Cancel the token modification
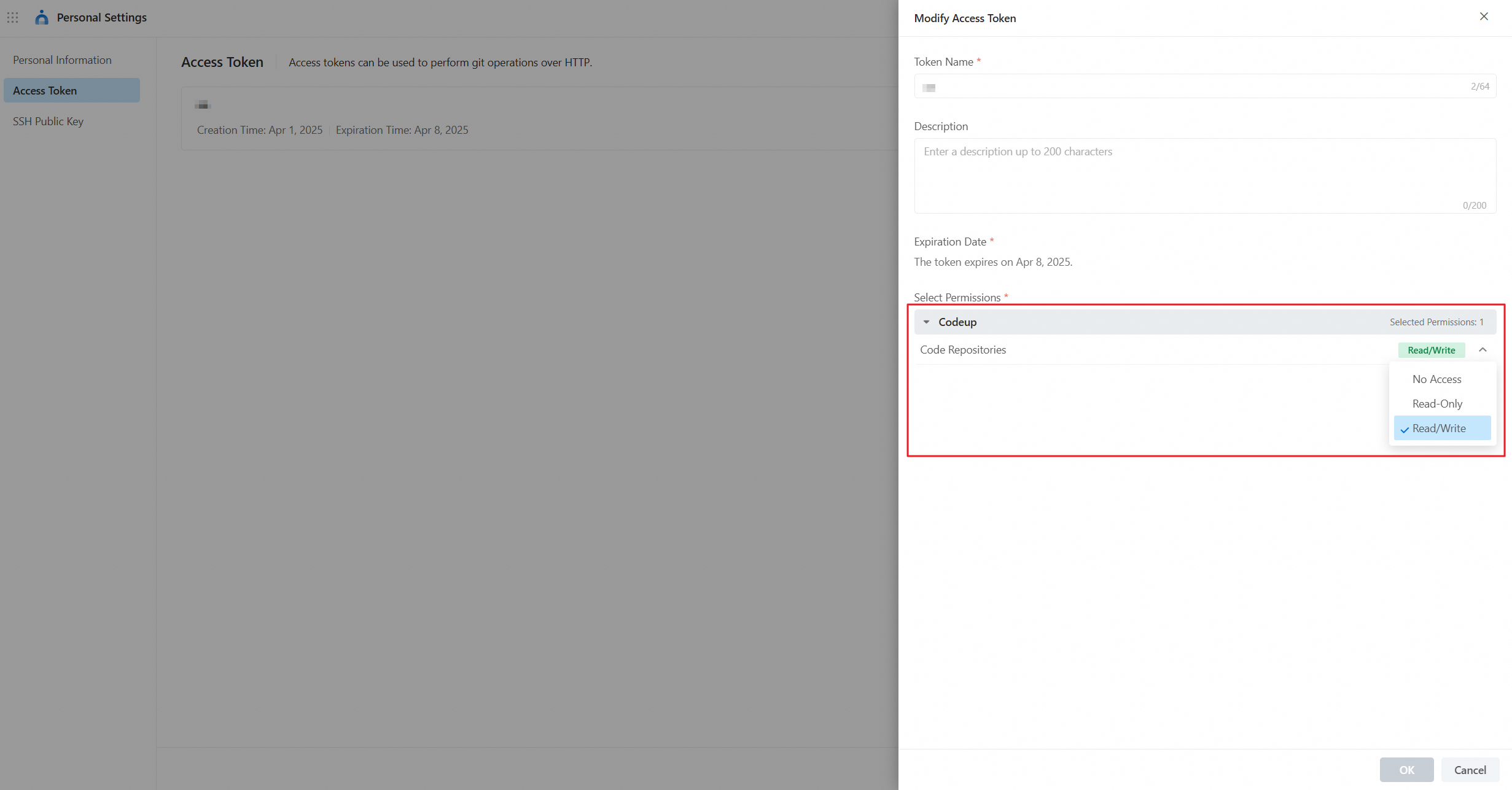Image resolution: width=1512 pixels, height=790 pixels. [x=1470, y=770]
